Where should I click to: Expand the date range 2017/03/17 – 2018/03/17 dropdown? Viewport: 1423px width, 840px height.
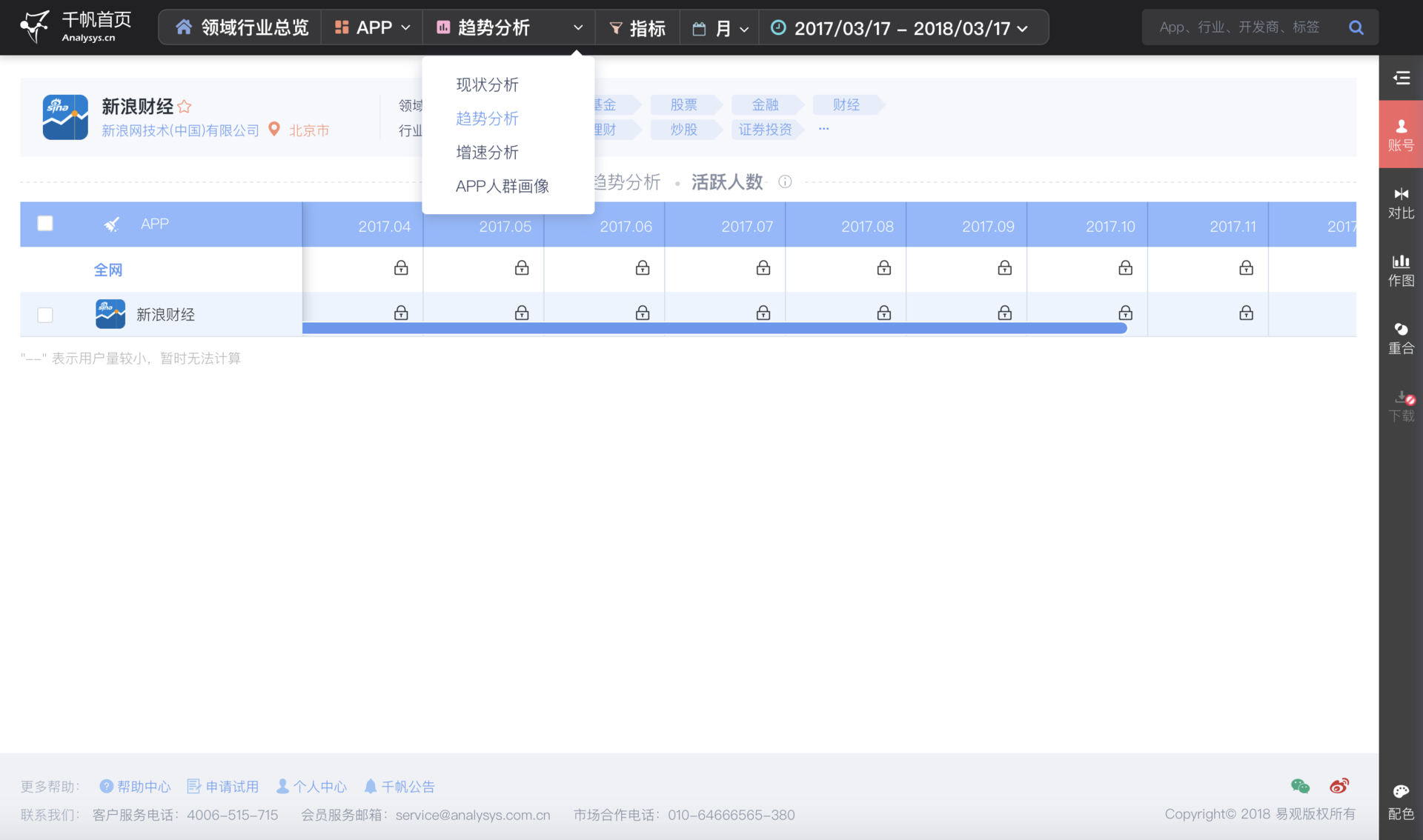coord(900,28)
